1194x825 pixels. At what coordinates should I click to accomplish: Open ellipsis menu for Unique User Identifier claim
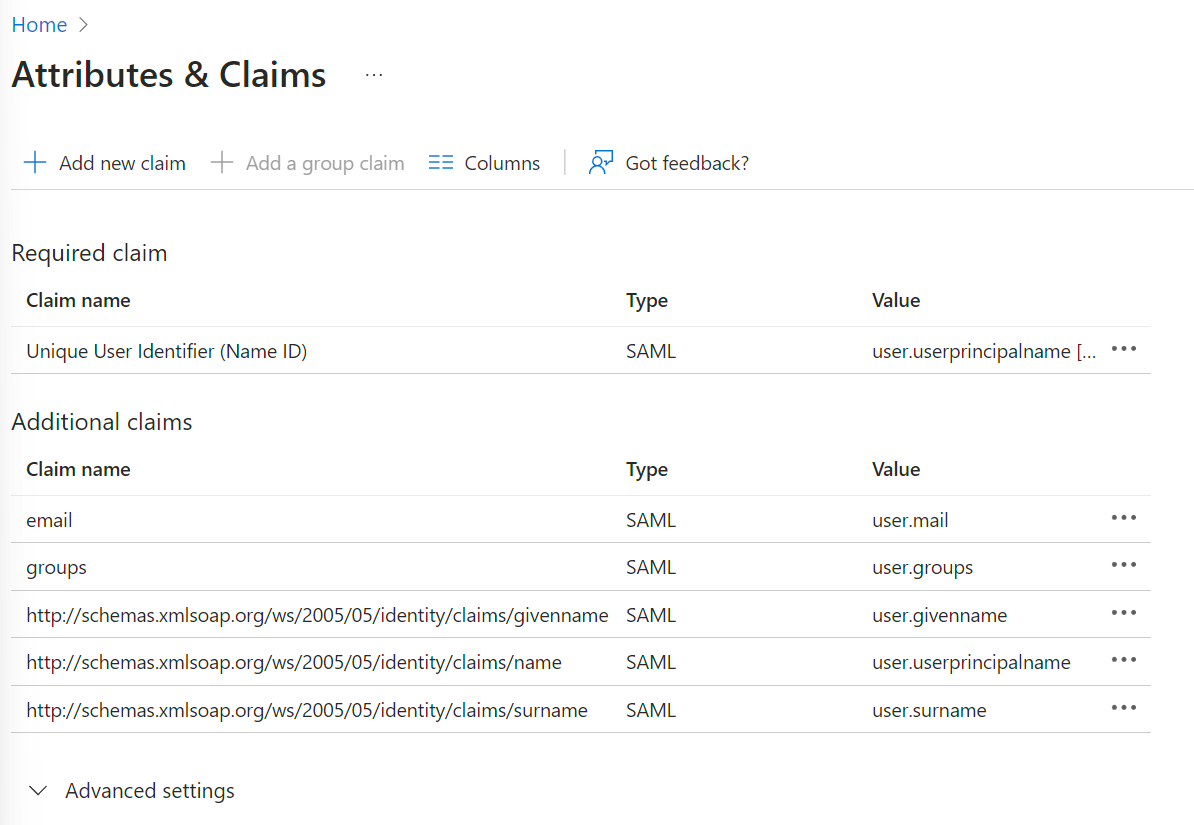(x=1124, y=350)
